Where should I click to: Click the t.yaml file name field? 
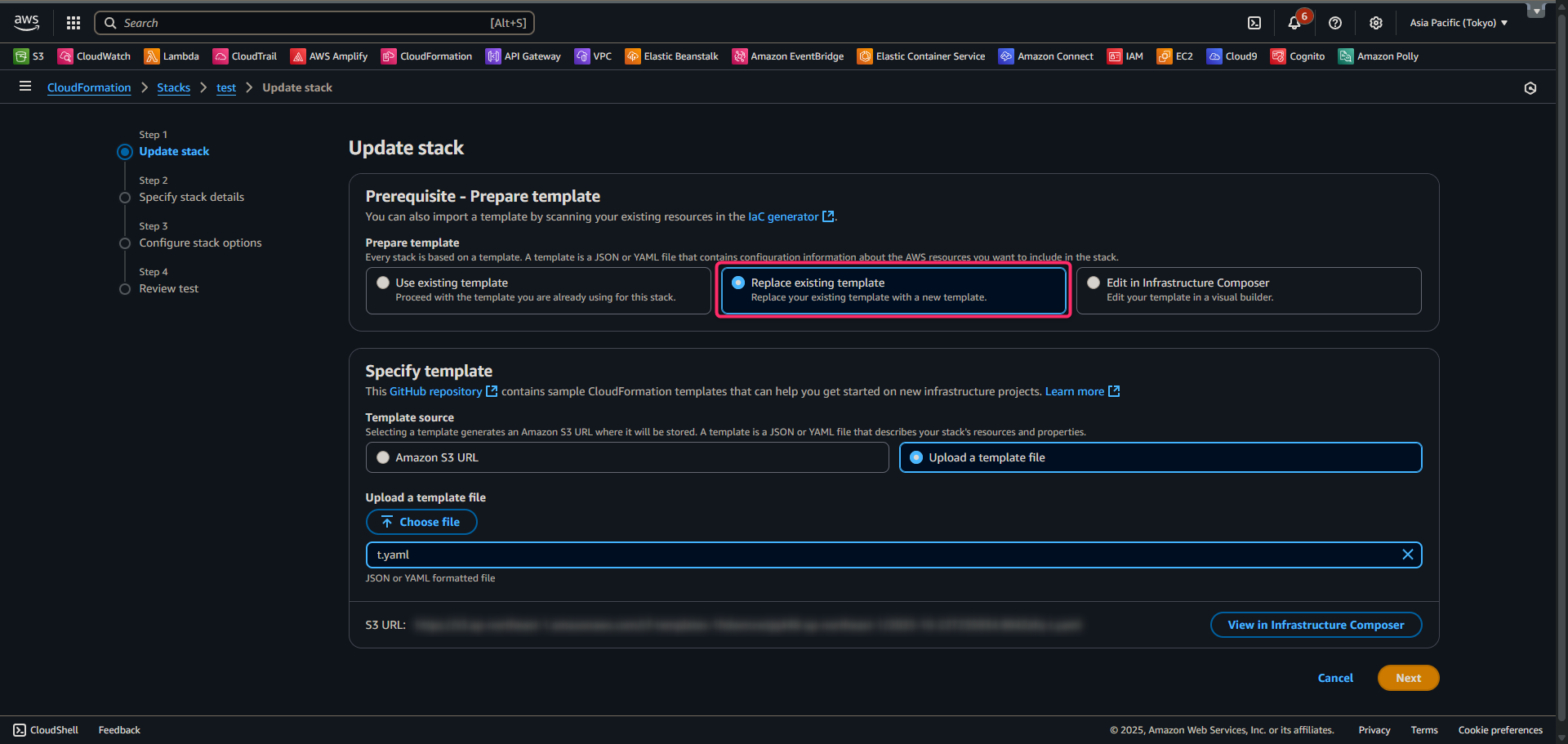click(893, 555)
